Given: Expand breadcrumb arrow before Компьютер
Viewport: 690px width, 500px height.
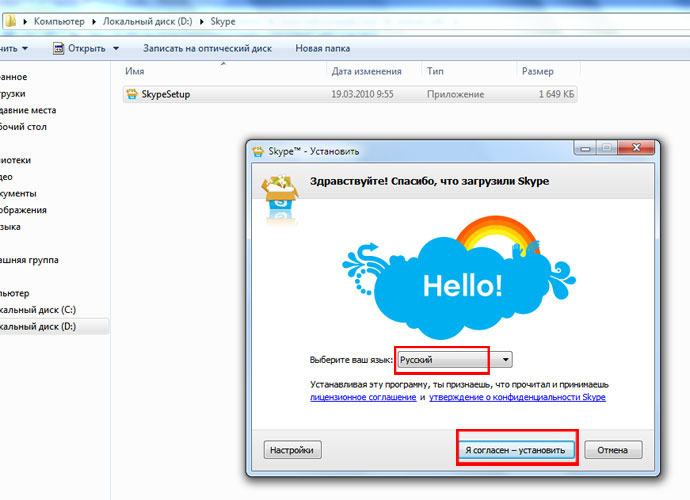Looking at the screenshot, I should tap(25, 22).
